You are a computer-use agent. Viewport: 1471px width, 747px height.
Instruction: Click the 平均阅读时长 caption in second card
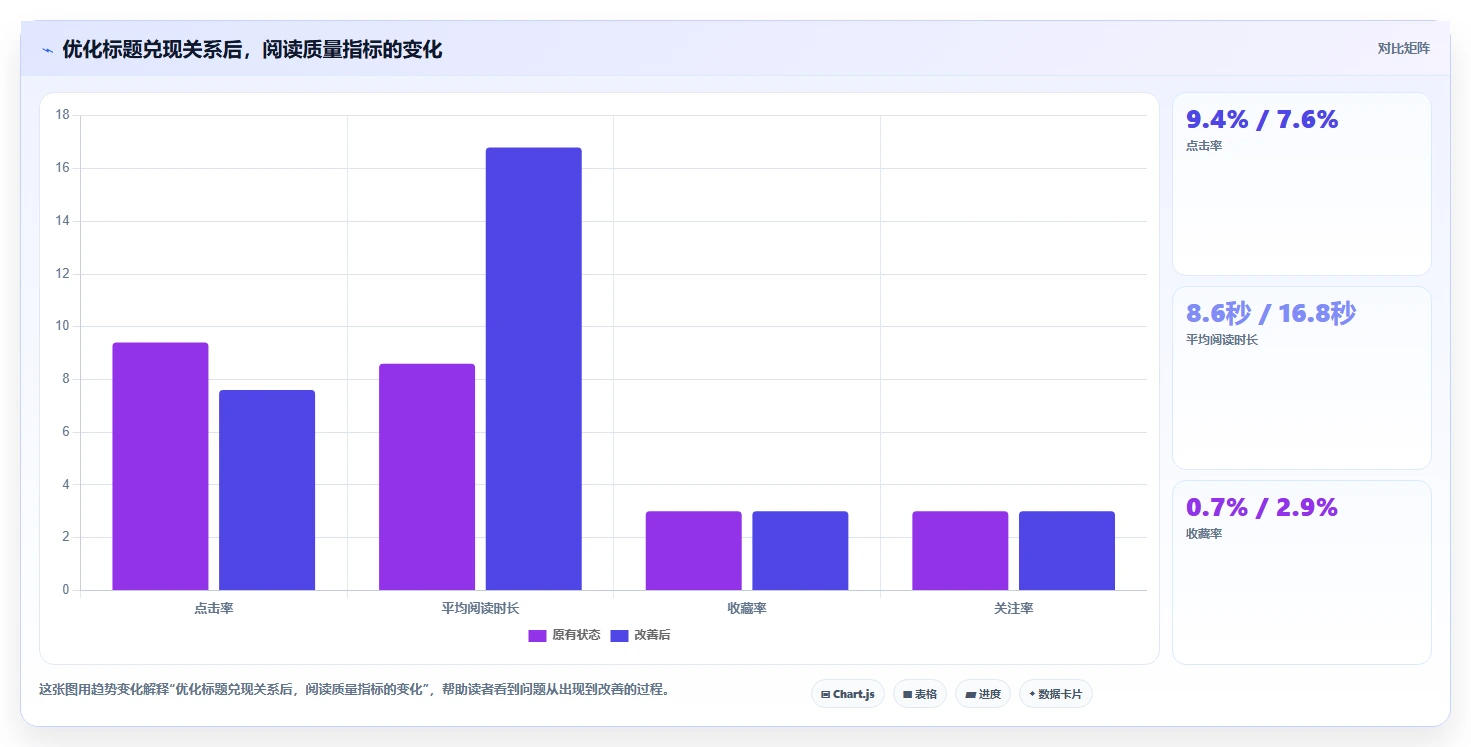(x=1222, y=340)
